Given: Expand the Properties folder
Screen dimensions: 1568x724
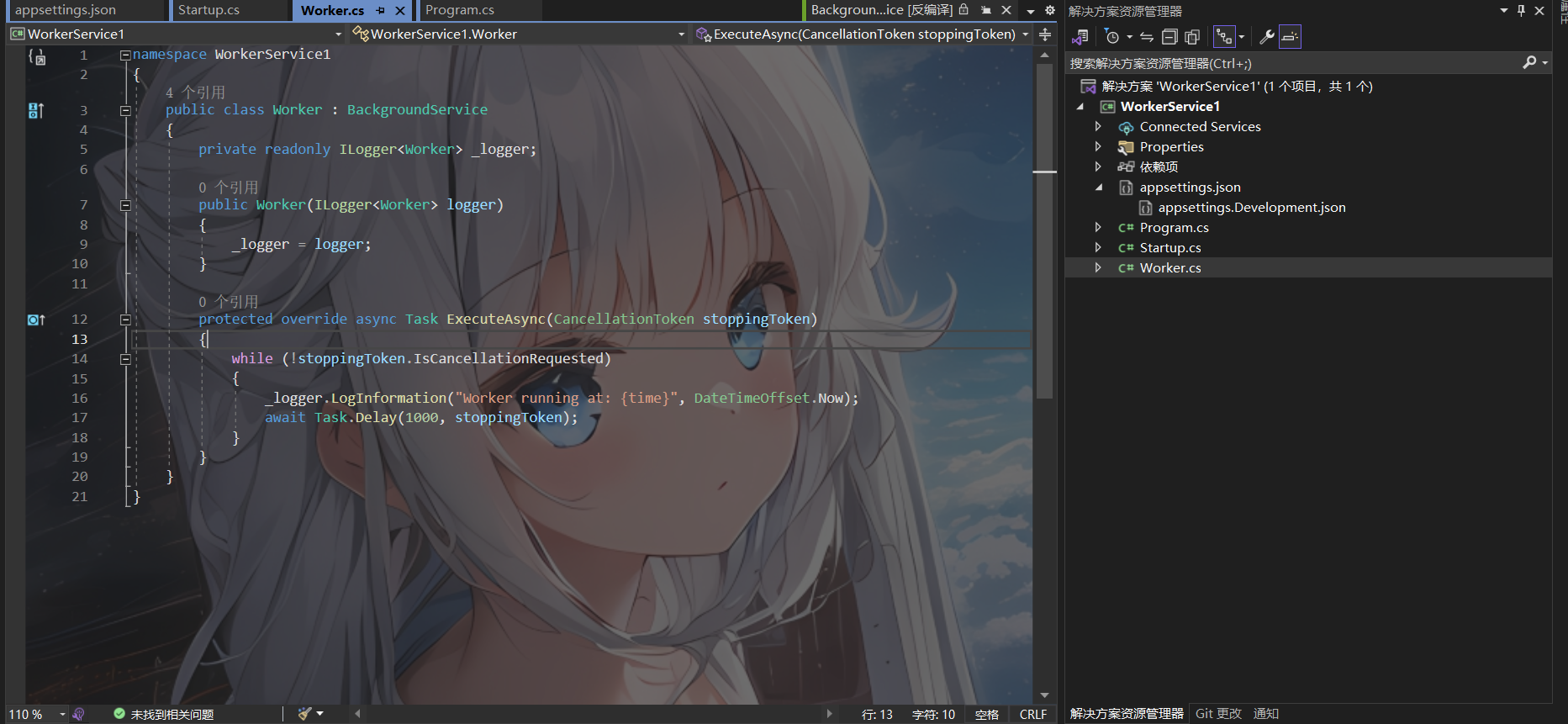Looking at the screenshot, I should coord(1098,146).
